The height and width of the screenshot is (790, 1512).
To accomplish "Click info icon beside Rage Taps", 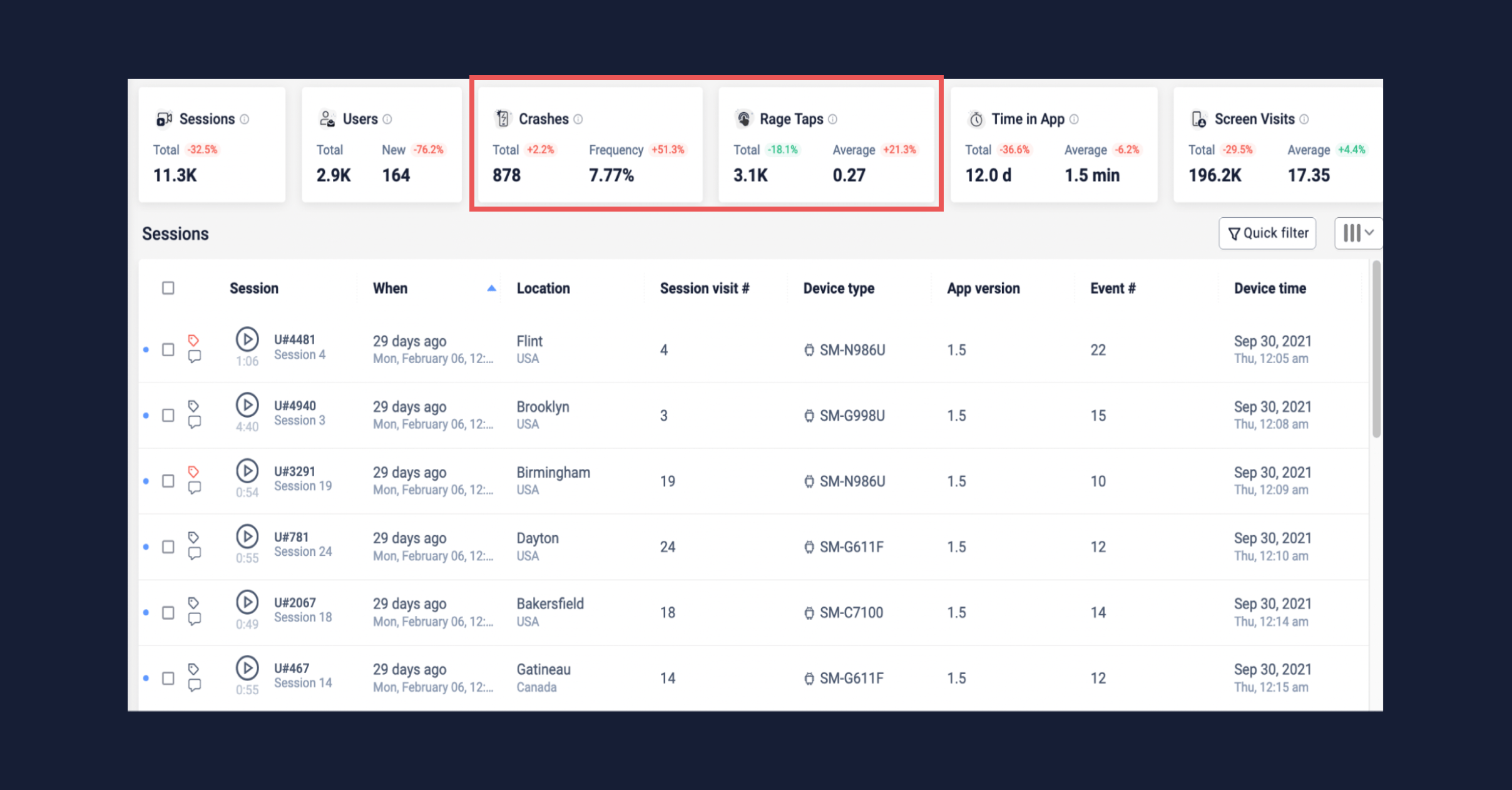I will pyautogui.click(x=832, y=119).
